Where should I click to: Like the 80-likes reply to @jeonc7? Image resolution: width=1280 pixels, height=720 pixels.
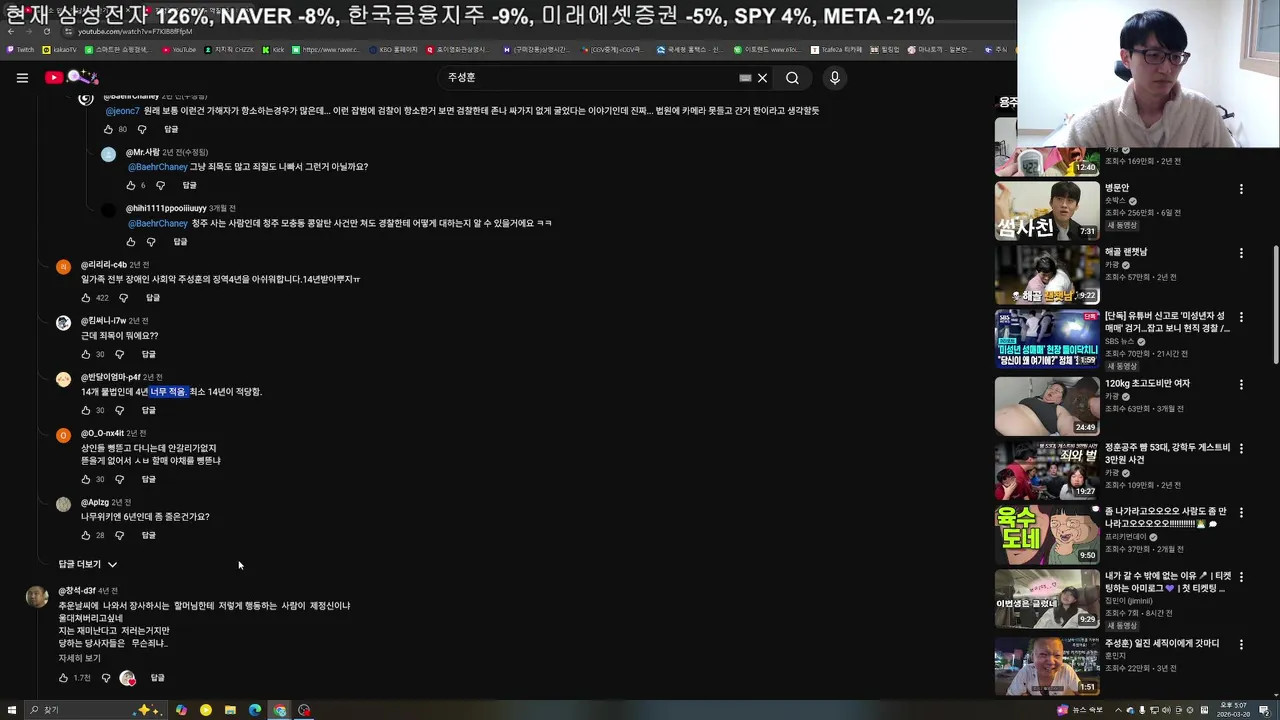108,130
